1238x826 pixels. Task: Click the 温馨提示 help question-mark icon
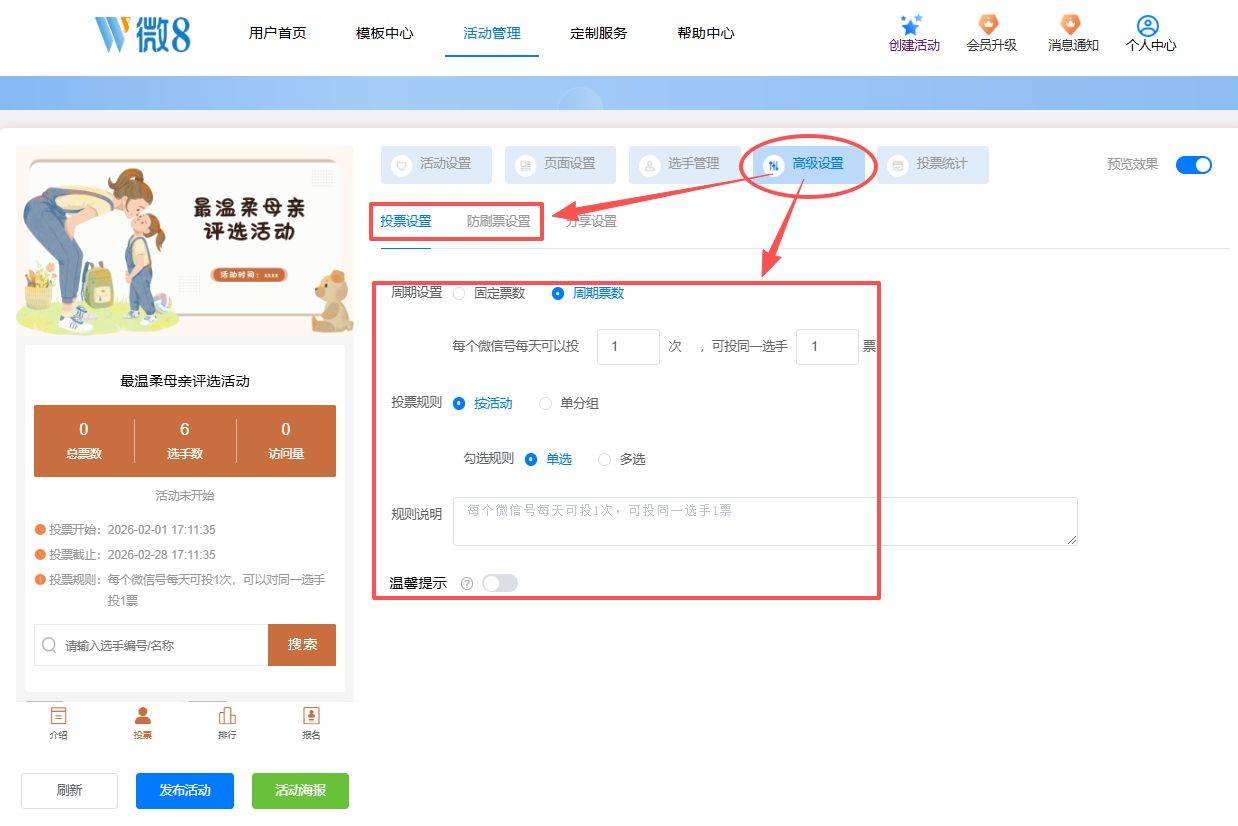tap(467, 583)
